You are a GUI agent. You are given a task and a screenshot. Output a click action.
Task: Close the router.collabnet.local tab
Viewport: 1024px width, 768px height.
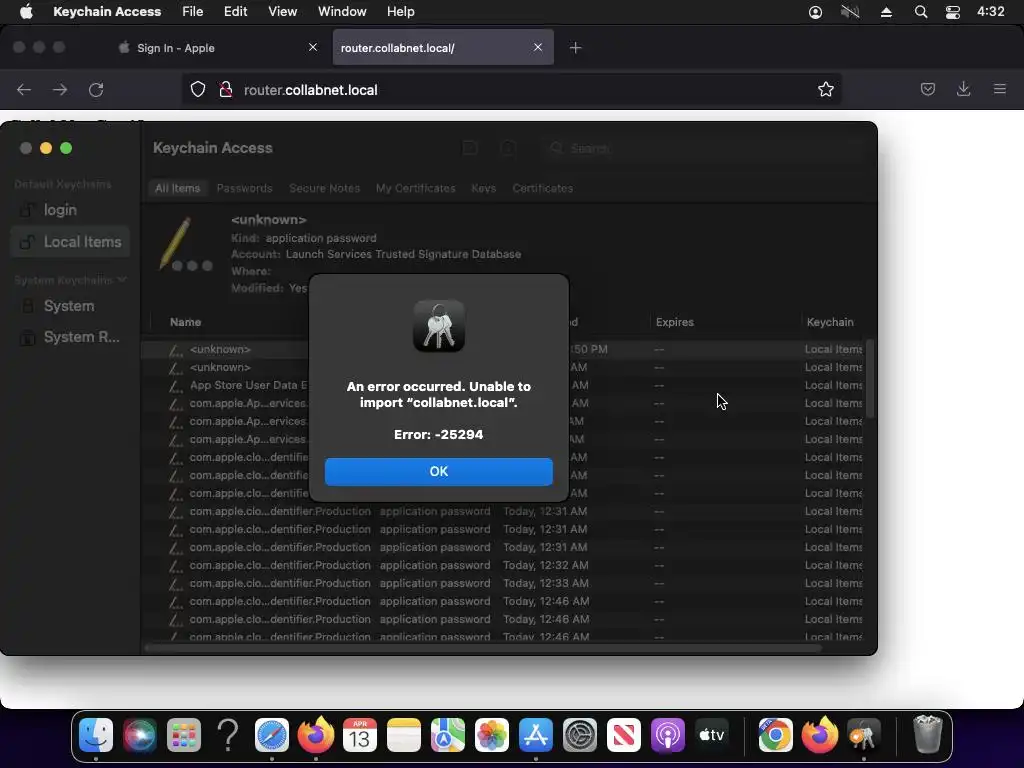(537, 47)
